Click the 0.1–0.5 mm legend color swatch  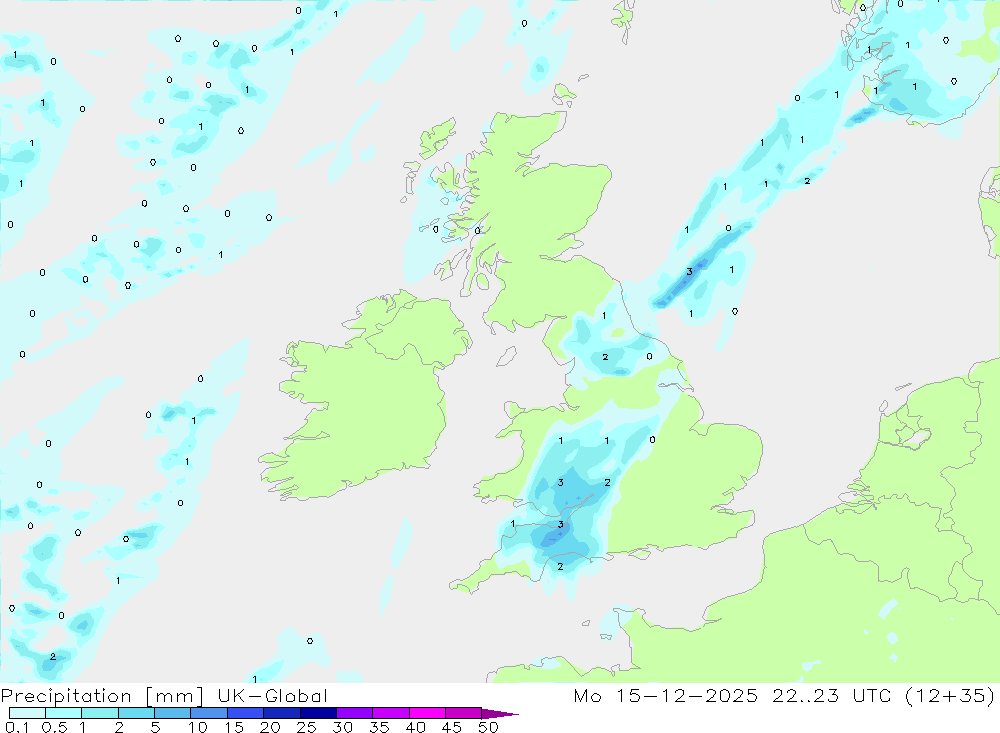pyautogui.click(x=27, y=713)
